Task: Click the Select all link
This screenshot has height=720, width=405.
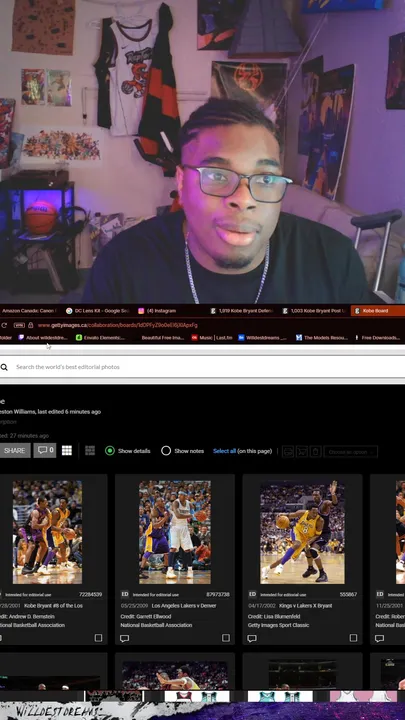Action: click(225, 451)
